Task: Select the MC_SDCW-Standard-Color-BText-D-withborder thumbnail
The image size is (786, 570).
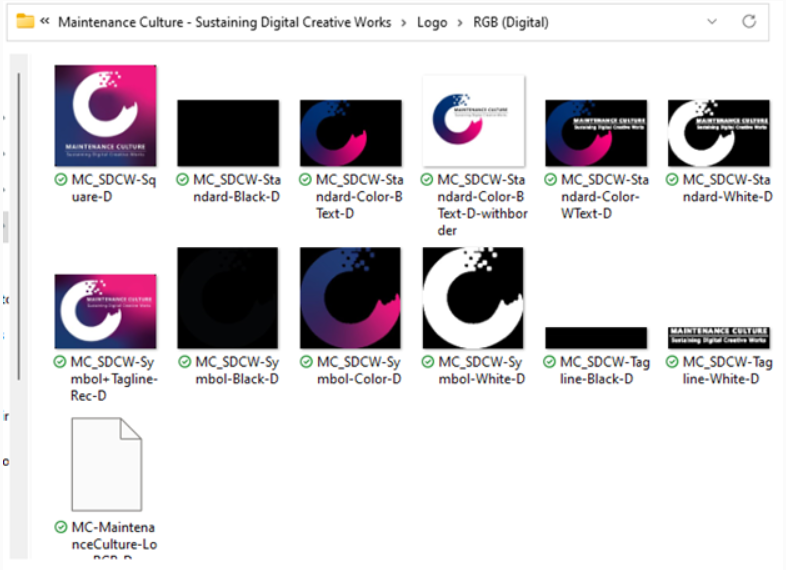Action: click(x=474, y=121)
